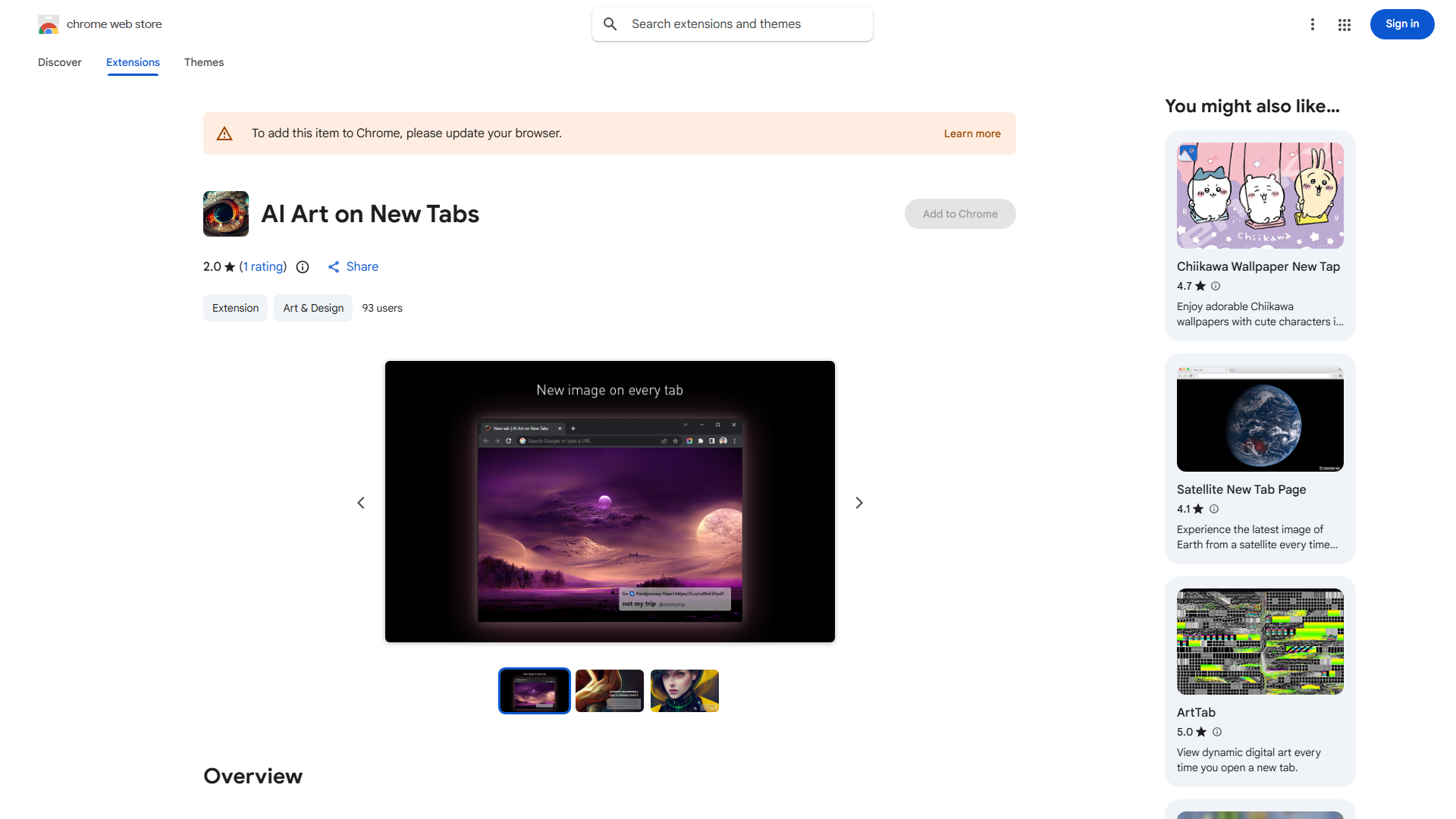Switch to the Discover tab

(x=59, y=62)
